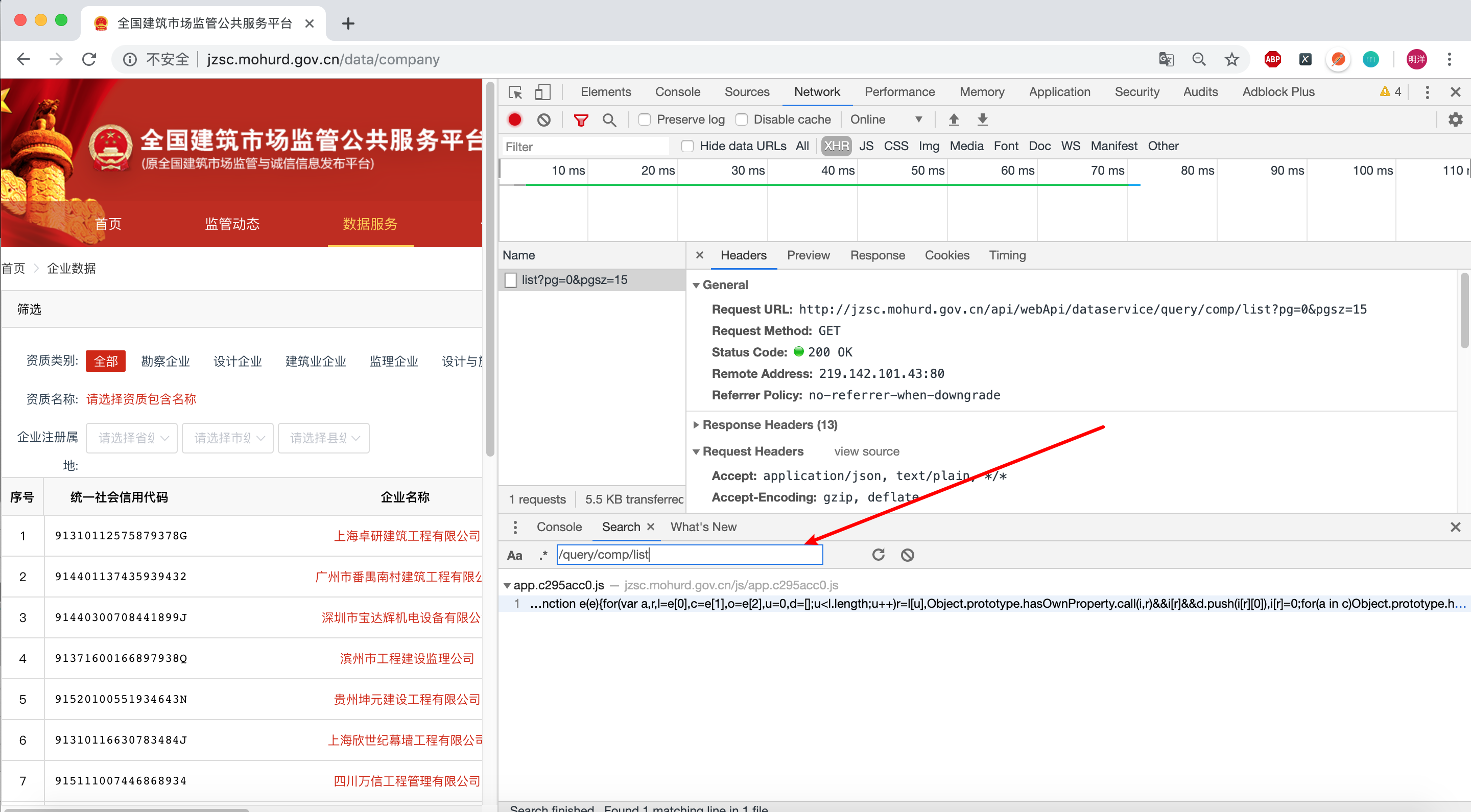
Task: Toggle device toolbar icon in DevTools
Action: (x=542, y=92)
